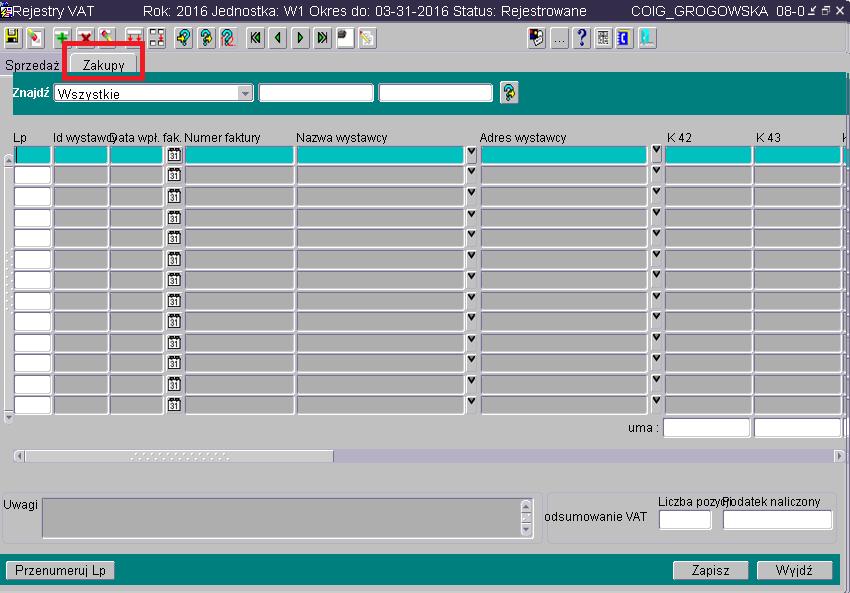Image resolution: width=850 pixels, height=593 pixels.
Task: Click the Numer faktury cell in highlighted row
Action: point(239,155)
